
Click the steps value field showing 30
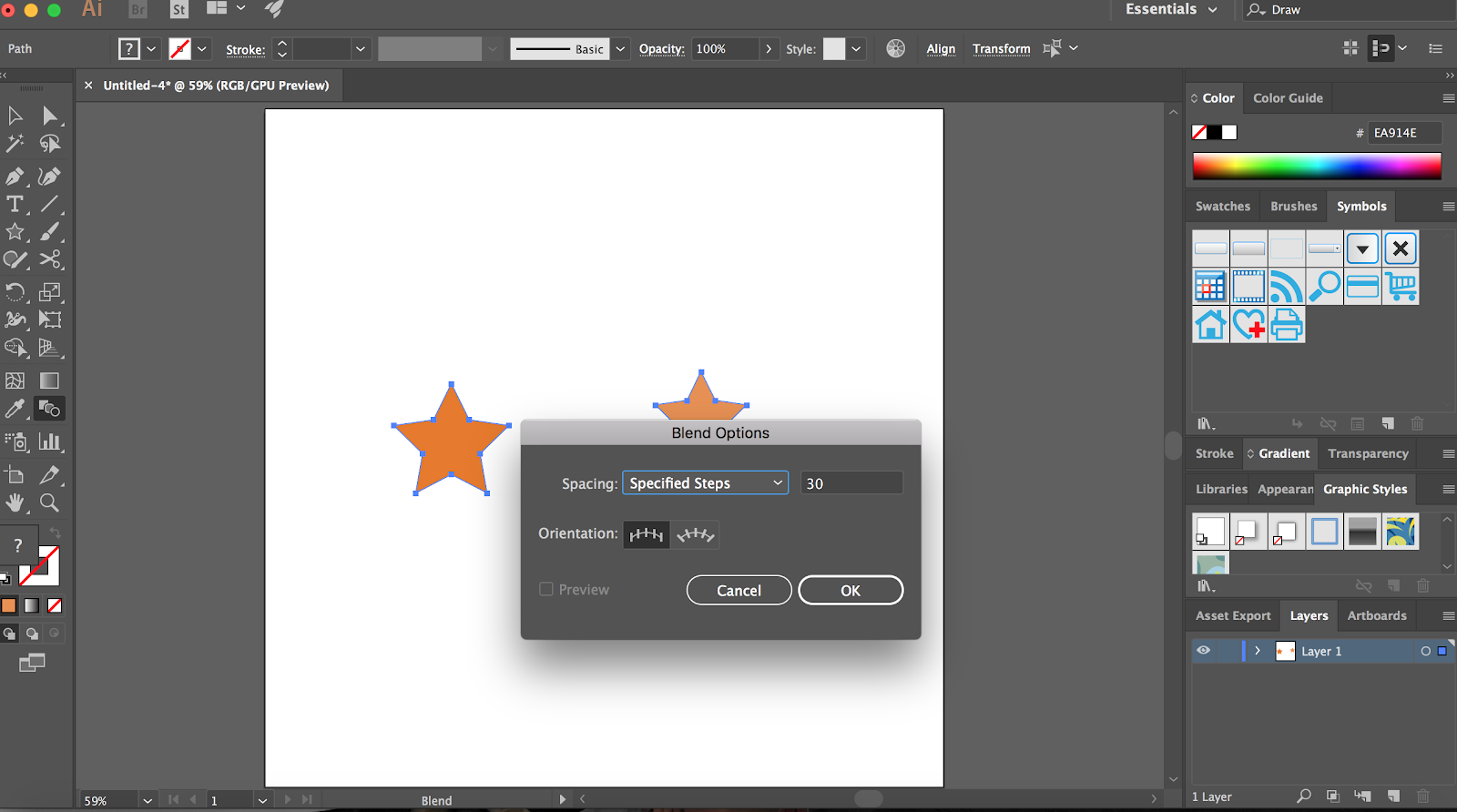(851, 483)
